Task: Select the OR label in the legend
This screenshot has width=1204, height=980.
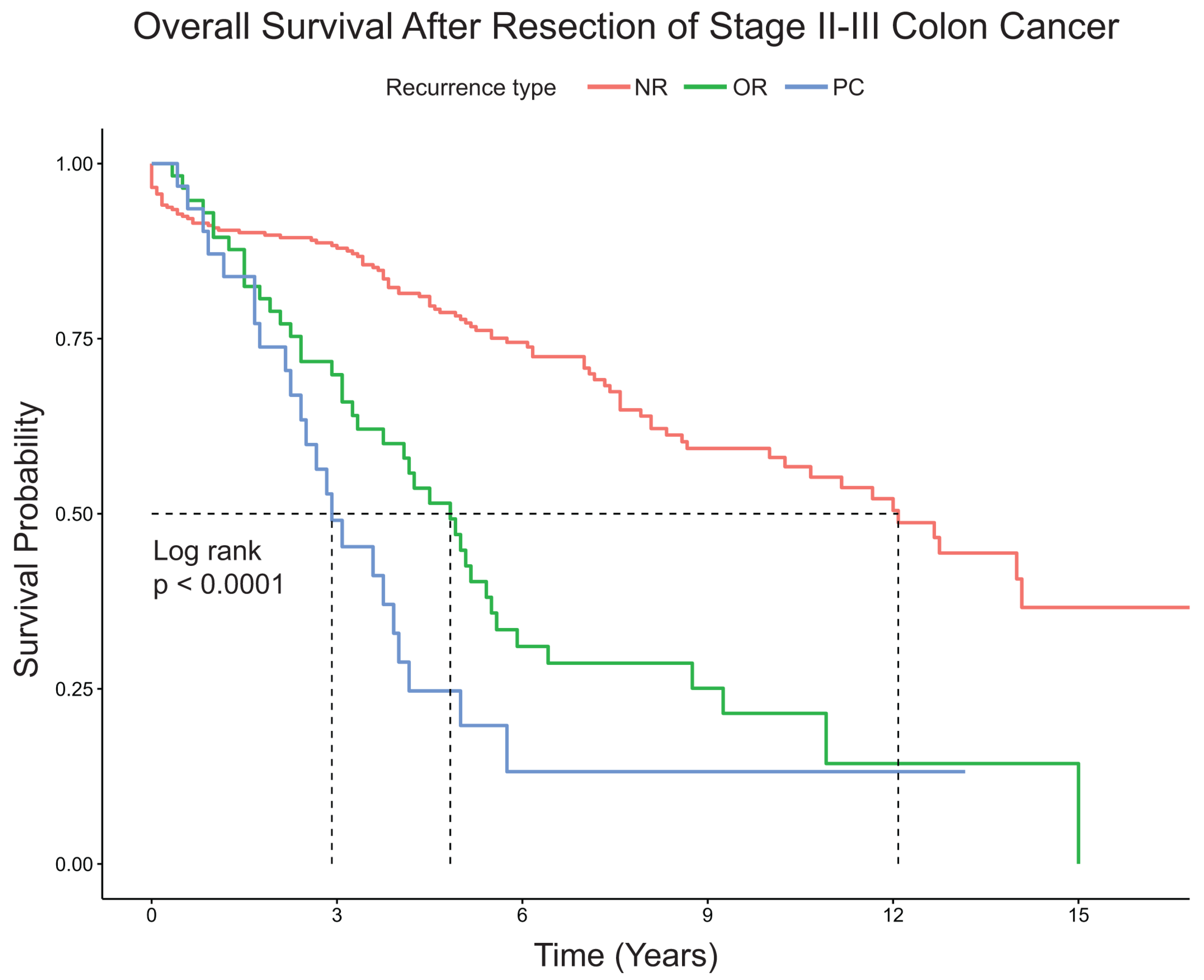Action: pos(750,87)
